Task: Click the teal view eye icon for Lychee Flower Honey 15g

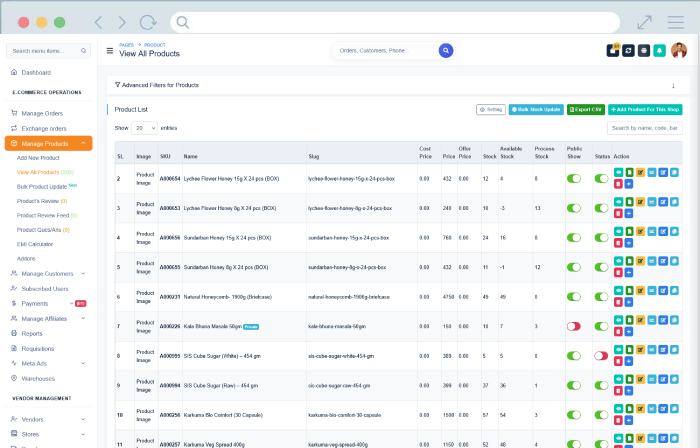Action: [619, 173]
